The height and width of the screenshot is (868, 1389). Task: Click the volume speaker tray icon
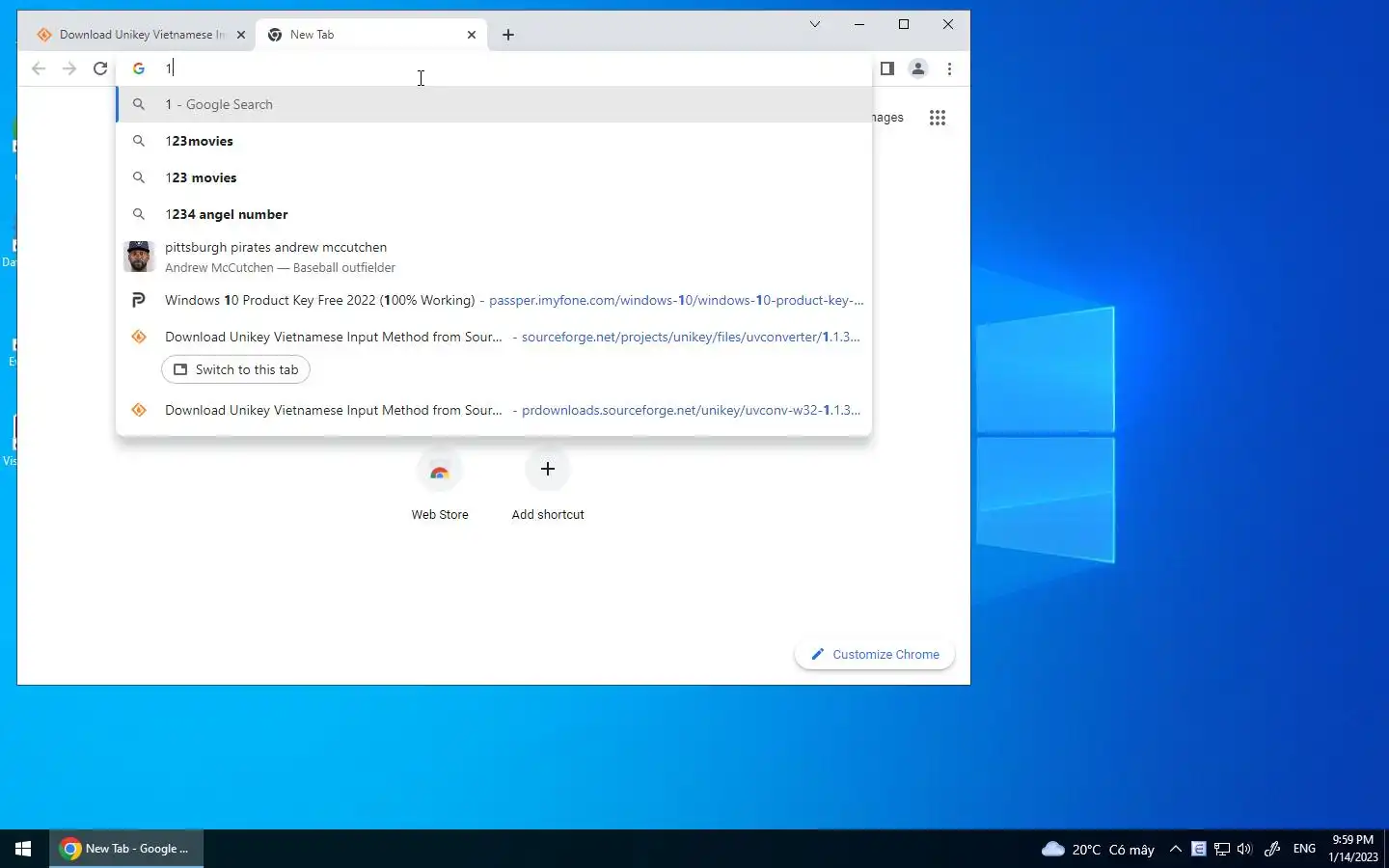tap(1244, 849)
